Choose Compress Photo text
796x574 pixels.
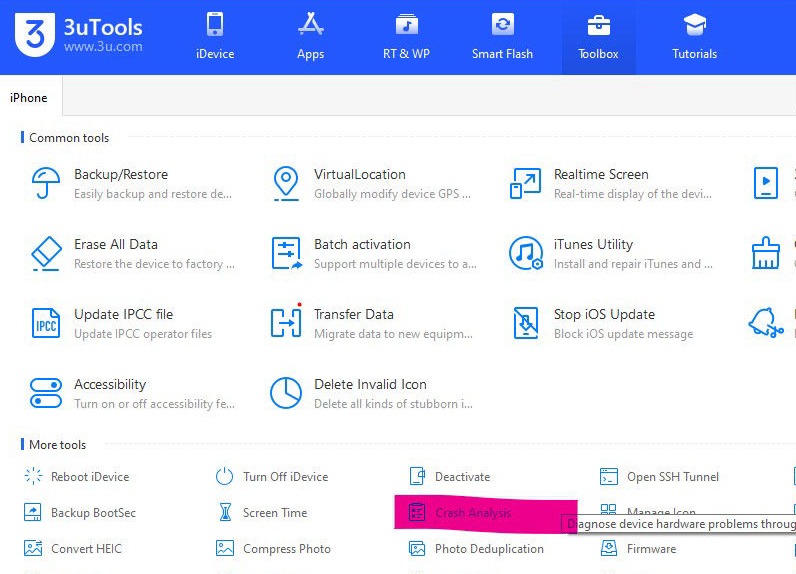point(286,549)
